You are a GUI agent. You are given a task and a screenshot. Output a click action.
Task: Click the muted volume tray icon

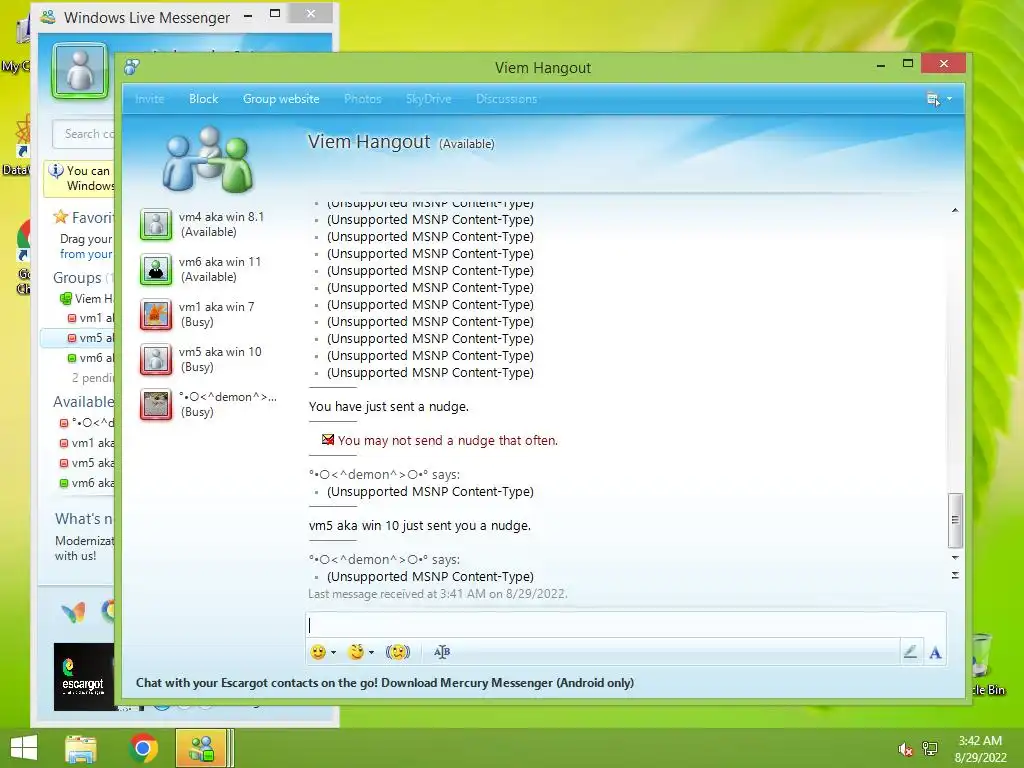(x=905, y=749)
